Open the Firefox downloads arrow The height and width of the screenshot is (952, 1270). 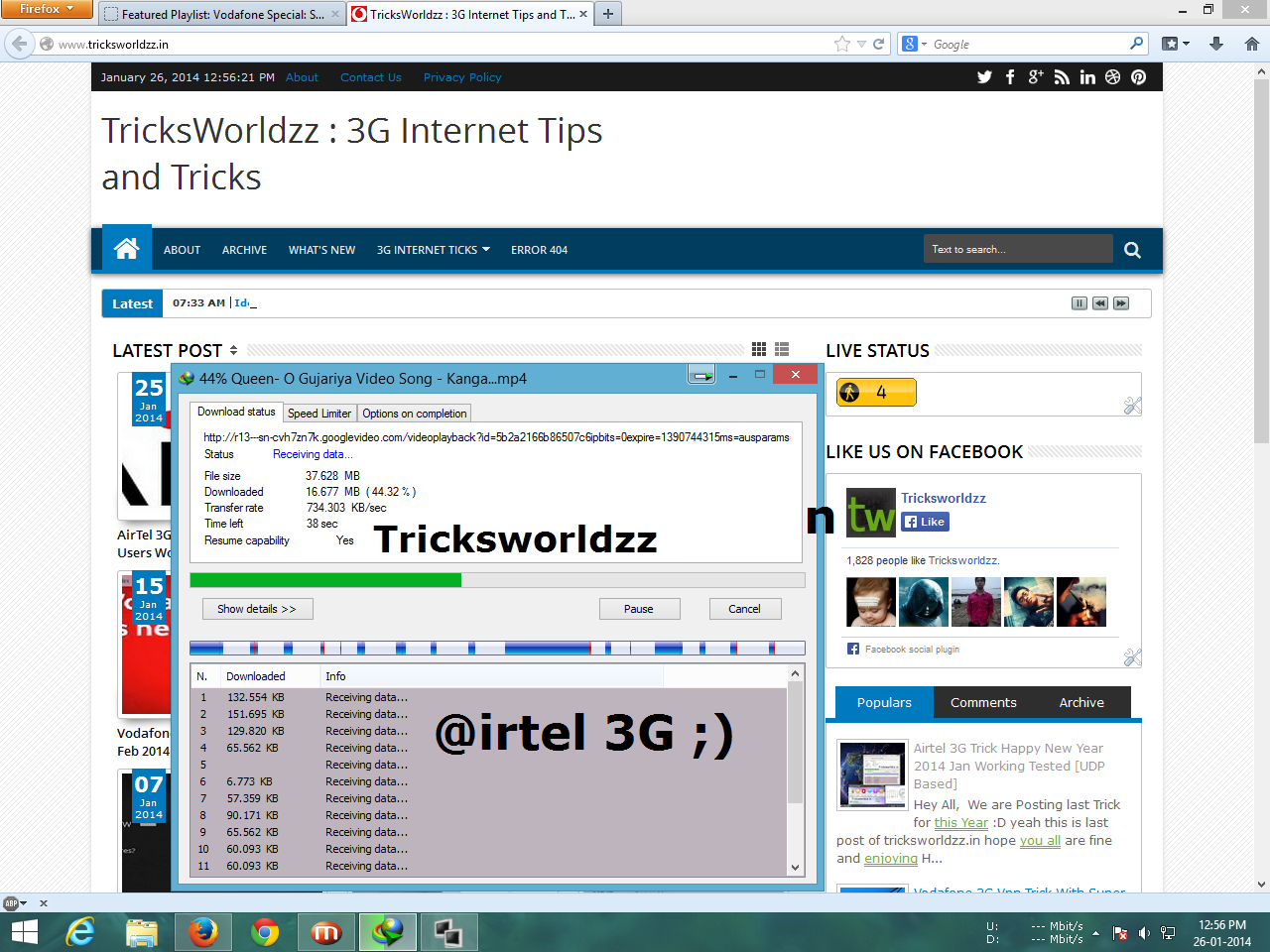(x=1216, y=44)
